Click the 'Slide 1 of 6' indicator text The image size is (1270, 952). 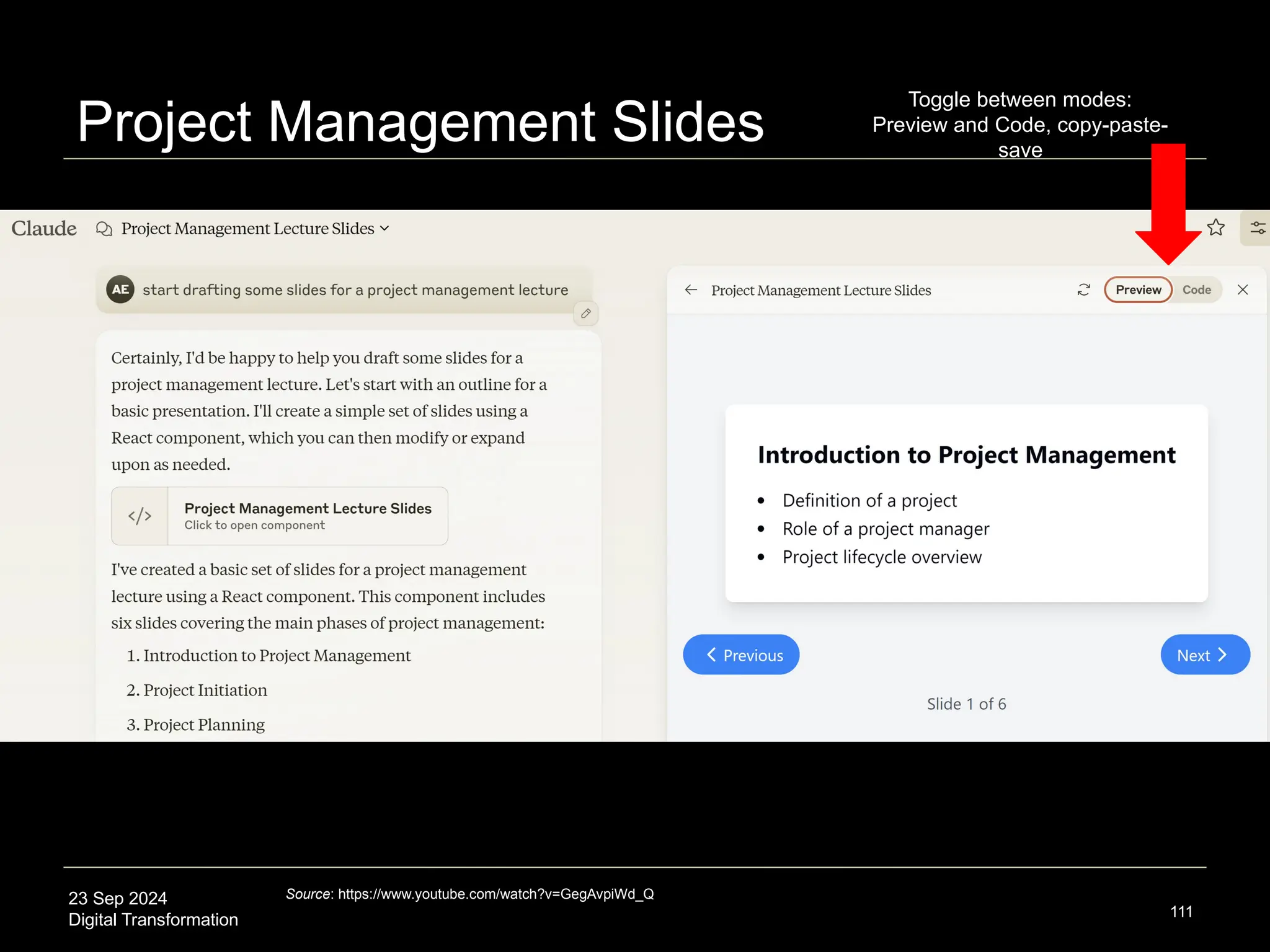coord(966,704)
